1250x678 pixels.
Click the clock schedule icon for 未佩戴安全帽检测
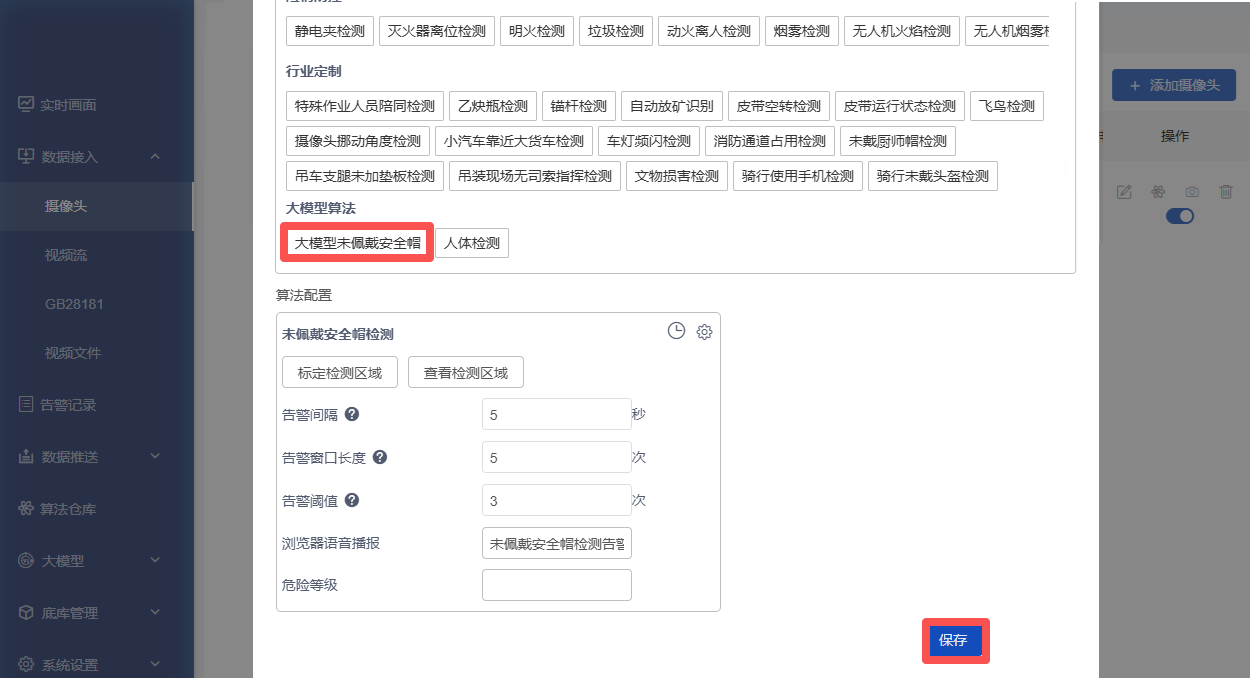(x=676, y=332)
